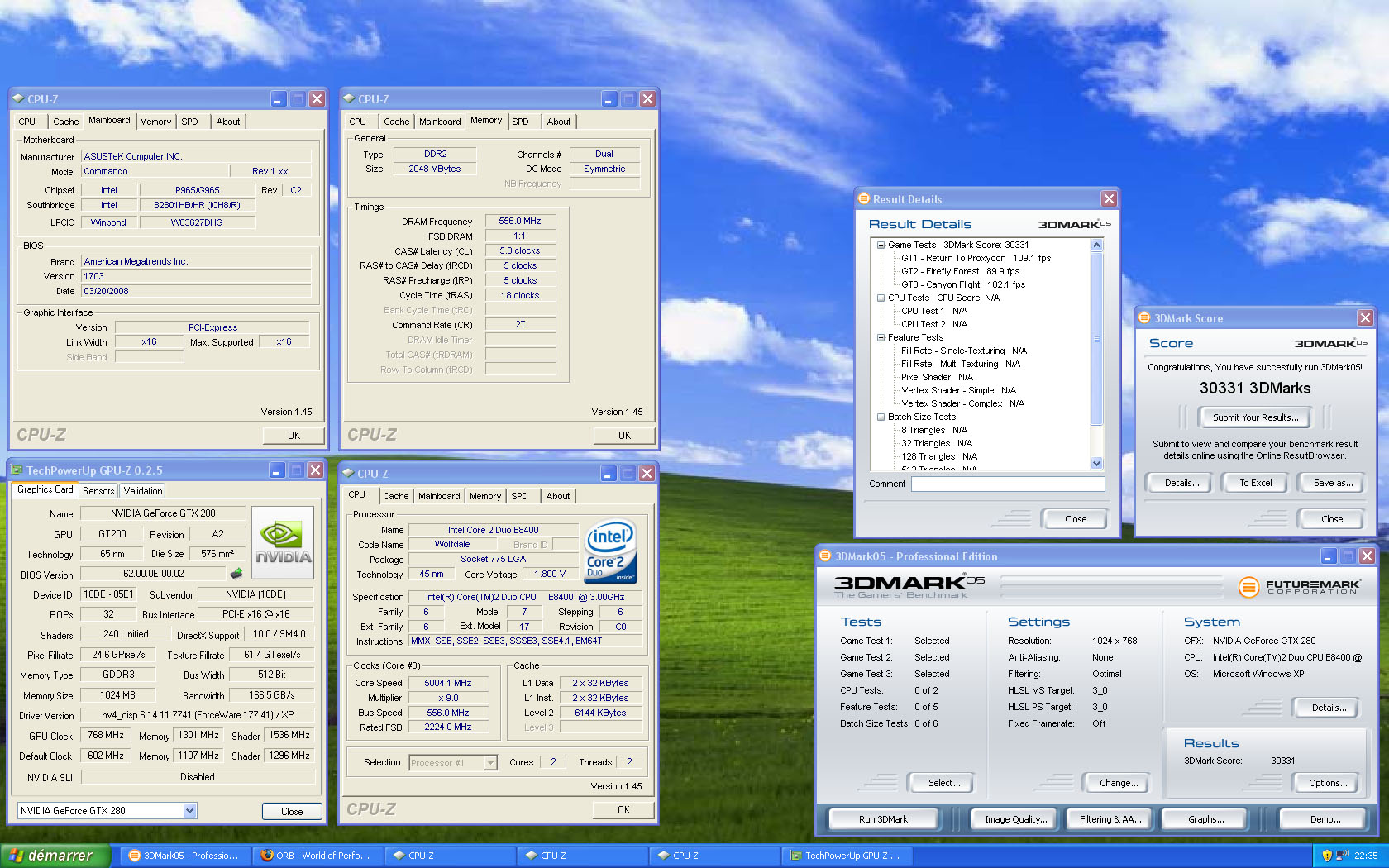This screenshot has height=868, width=1389.
Task: Click the Image Quality... button
Action: point(1015,819)
